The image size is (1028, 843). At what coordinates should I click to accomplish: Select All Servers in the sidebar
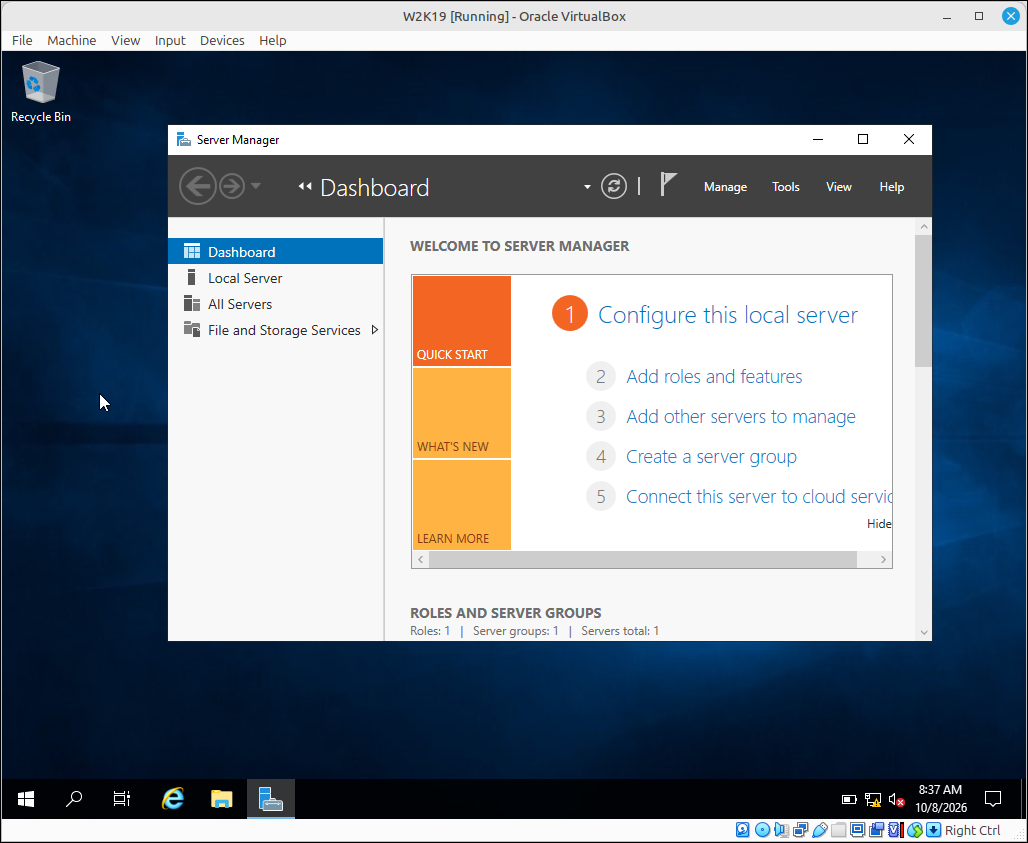(x=275, y=304)
